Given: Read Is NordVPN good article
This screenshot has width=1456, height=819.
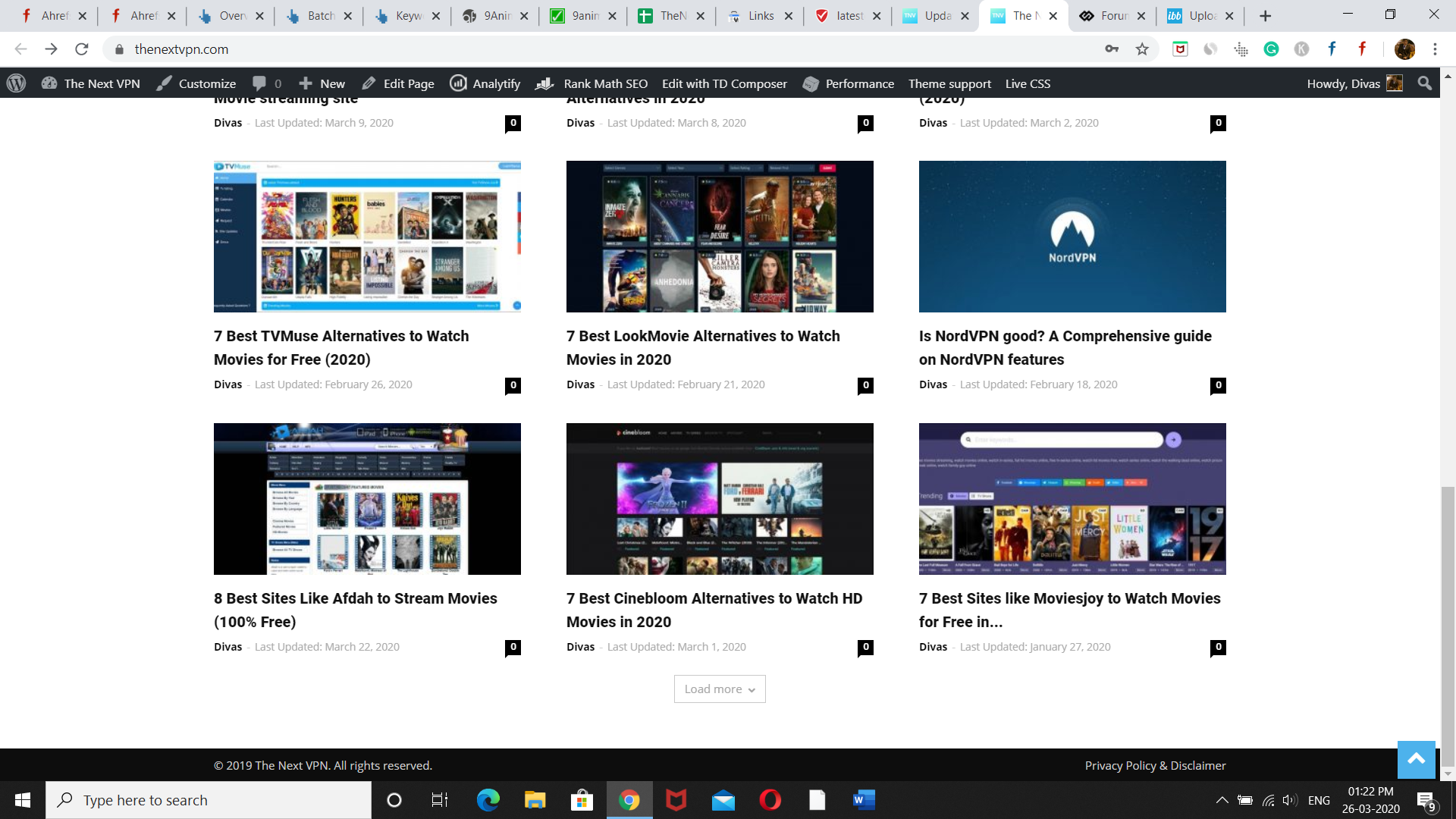Looking at the screenshot, I should 1065,347.
